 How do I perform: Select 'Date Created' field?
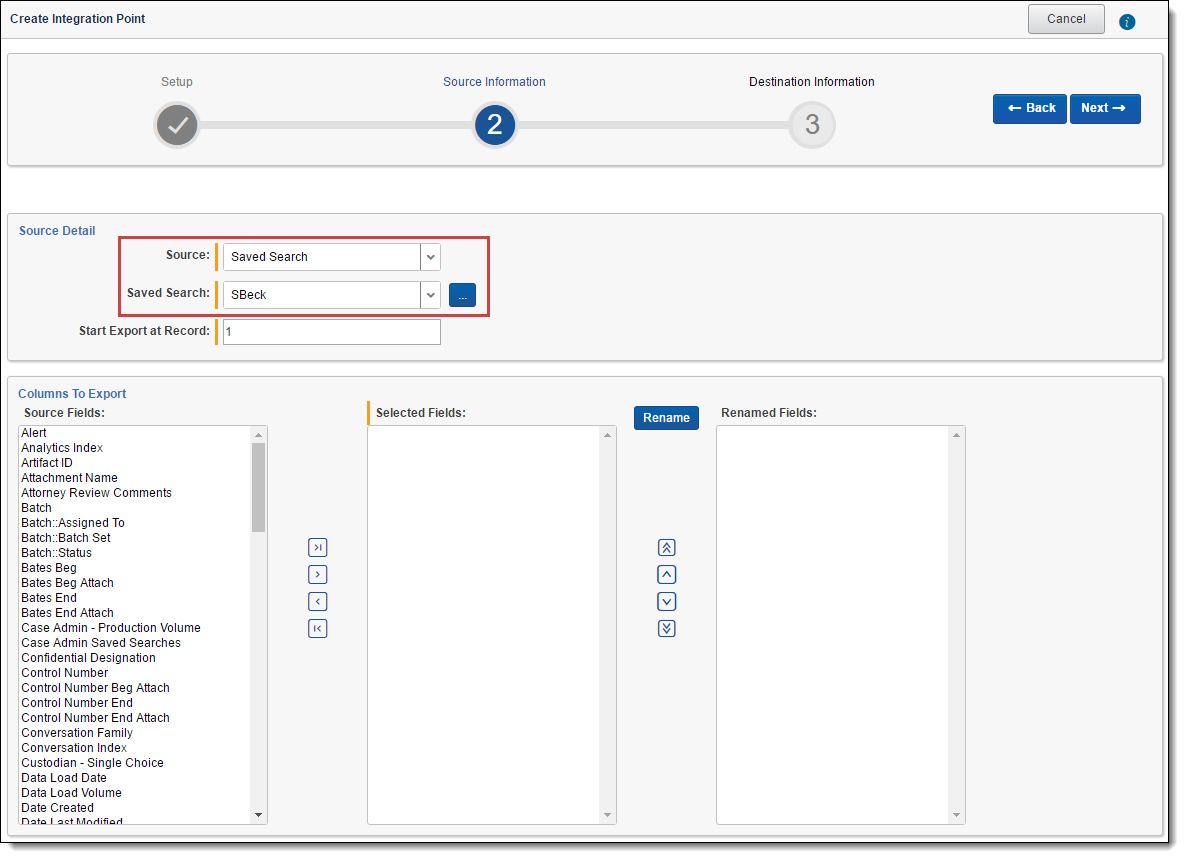(x=57, y=808)
